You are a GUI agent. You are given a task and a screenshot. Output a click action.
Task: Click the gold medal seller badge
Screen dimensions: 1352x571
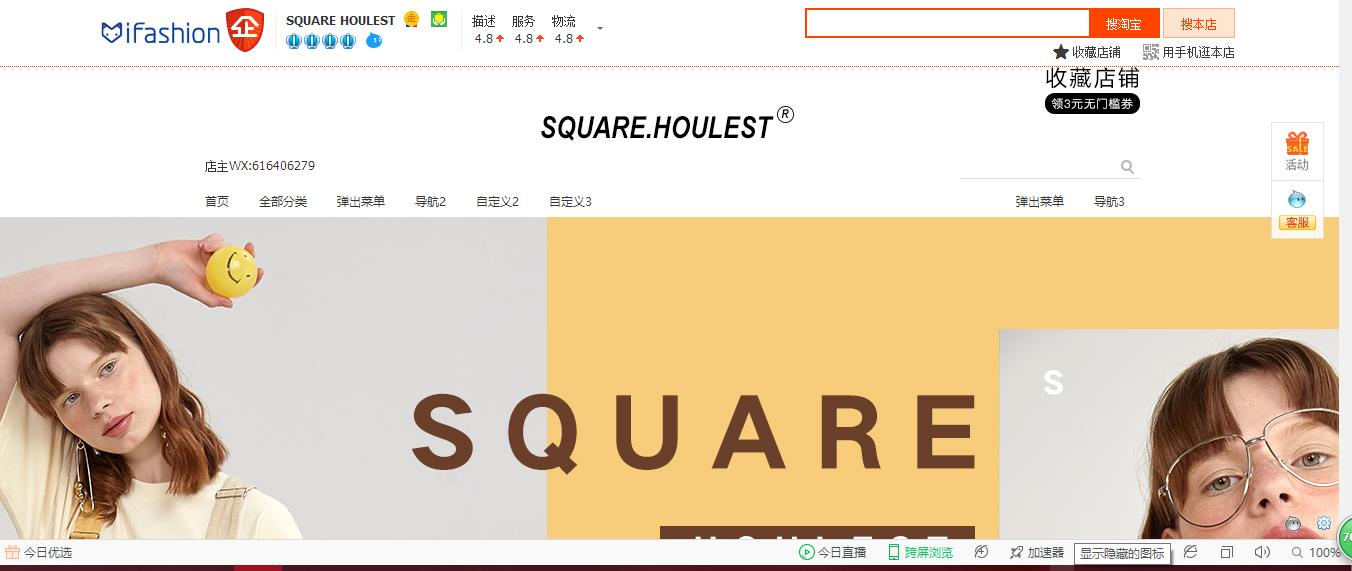(411, 19)
